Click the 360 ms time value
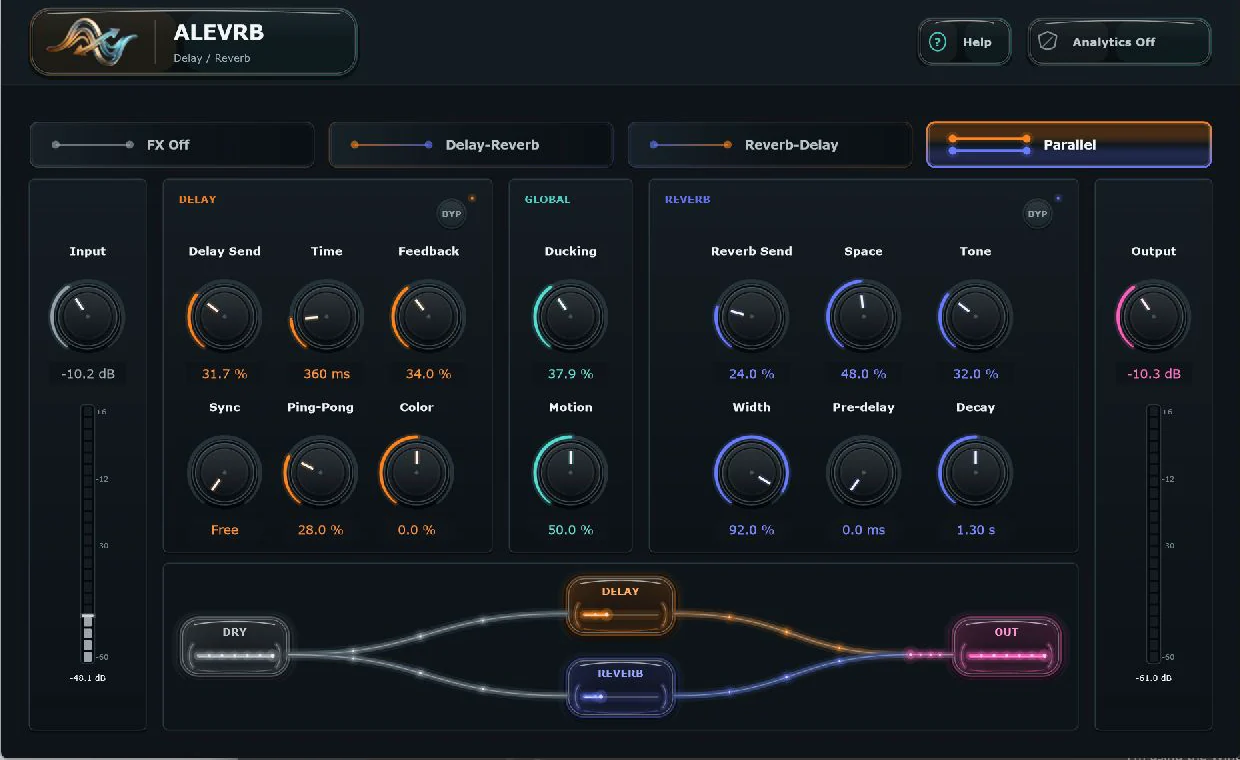1240x760 pixels. coord(326,374)
